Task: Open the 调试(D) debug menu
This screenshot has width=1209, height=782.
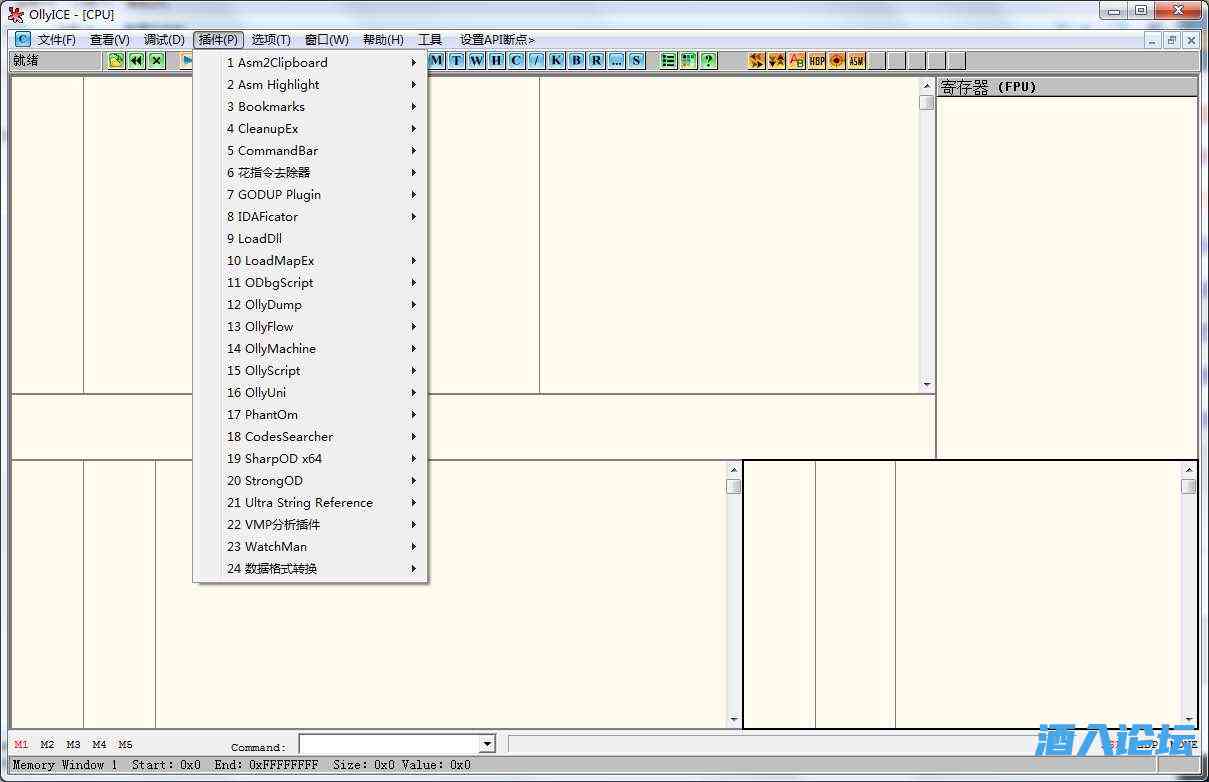Action: [164, 40]
